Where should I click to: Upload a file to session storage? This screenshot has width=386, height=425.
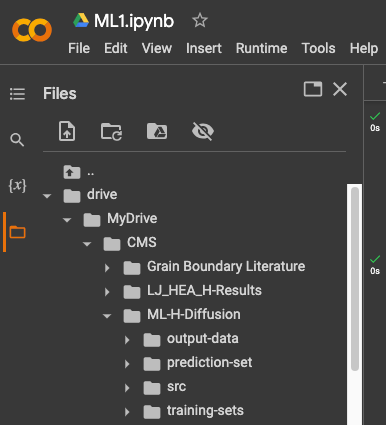[x=67, y=131]
